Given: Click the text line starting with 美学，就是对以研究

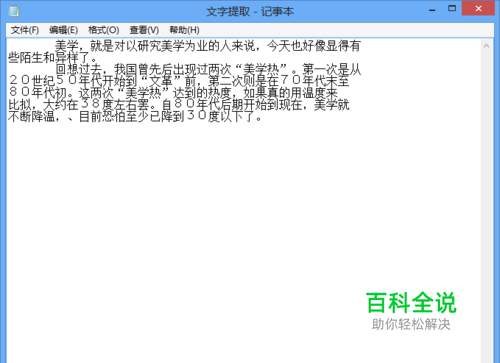Looking at the screenshot, I should [207, 46].
